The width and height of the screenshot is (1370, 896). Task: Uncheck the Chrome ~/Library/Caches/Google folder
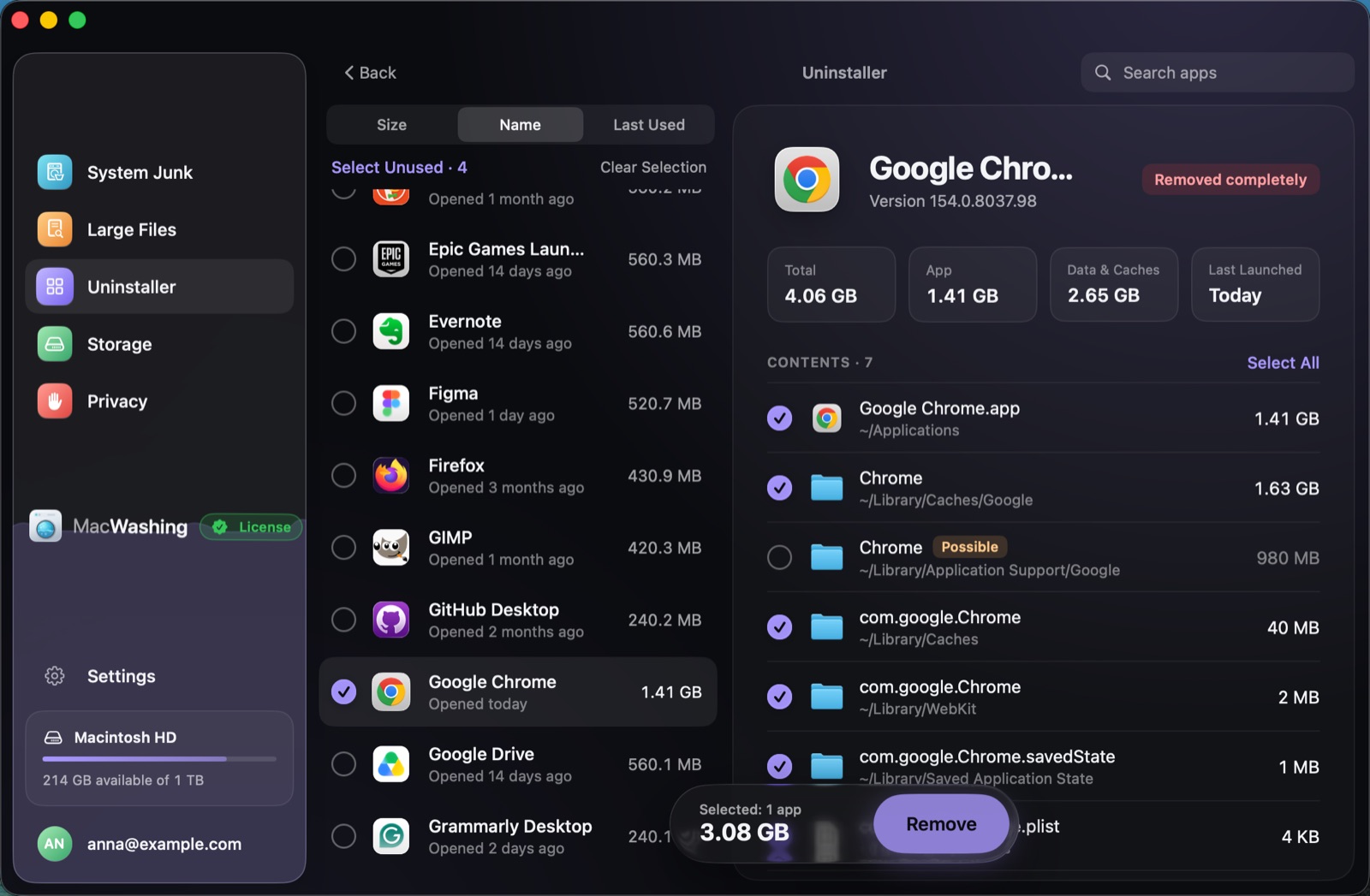pos(779,488)
